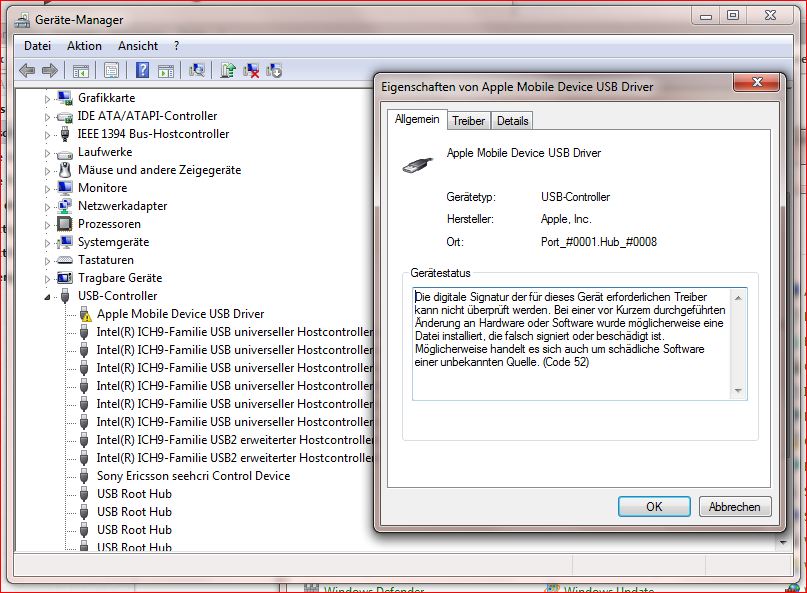807x593 pixels.
Task: Click the Update driver software icon
Action: click(227, 70)
